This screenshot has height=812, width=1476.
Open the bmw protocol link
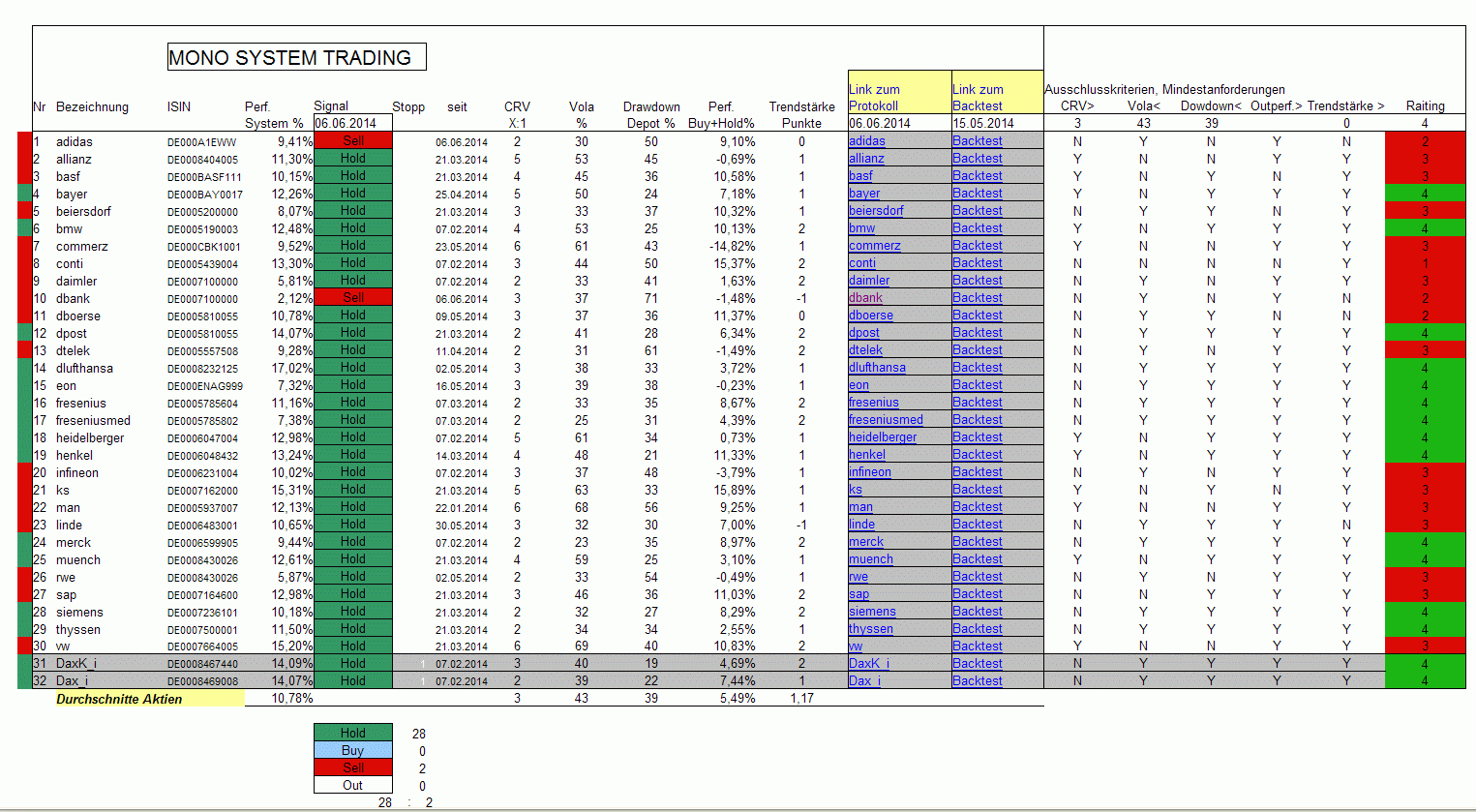point(861,228)
